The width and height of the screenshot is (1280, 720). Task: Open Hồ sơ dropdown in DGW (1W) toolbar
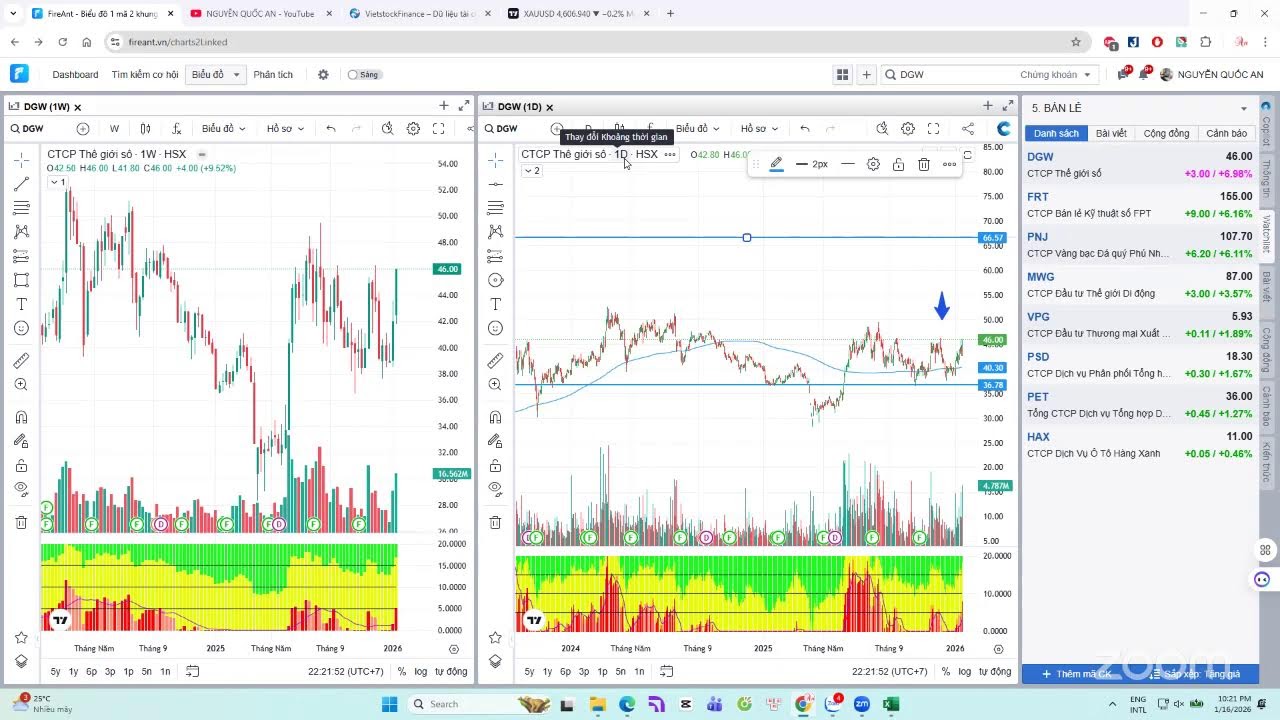click(x=285, y=128)
